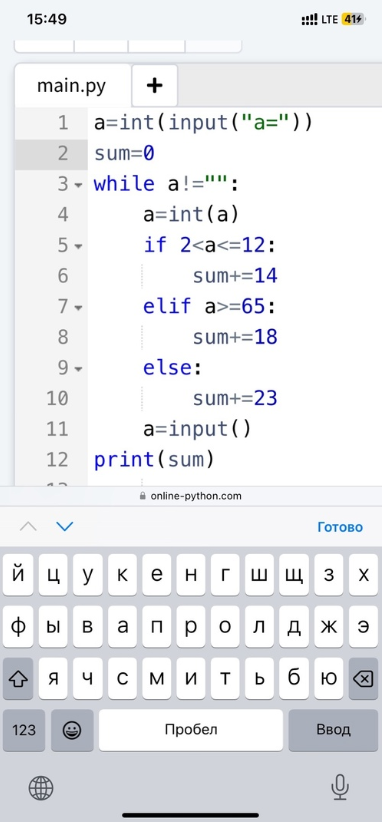Viewport: 382px width, 822px height.
Task: Place cursor on sum+=23 line
Action: point(235,399)
